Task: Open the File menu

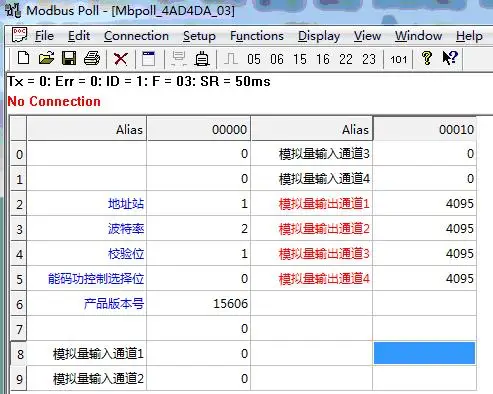Action: coord(44,36)
